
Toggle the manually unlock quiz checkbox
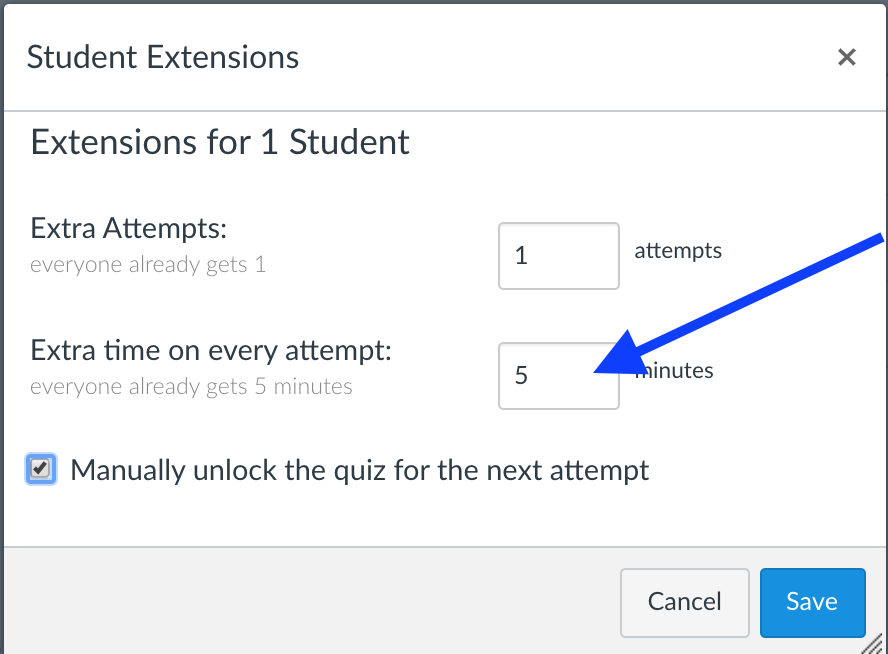pos(40,469)
